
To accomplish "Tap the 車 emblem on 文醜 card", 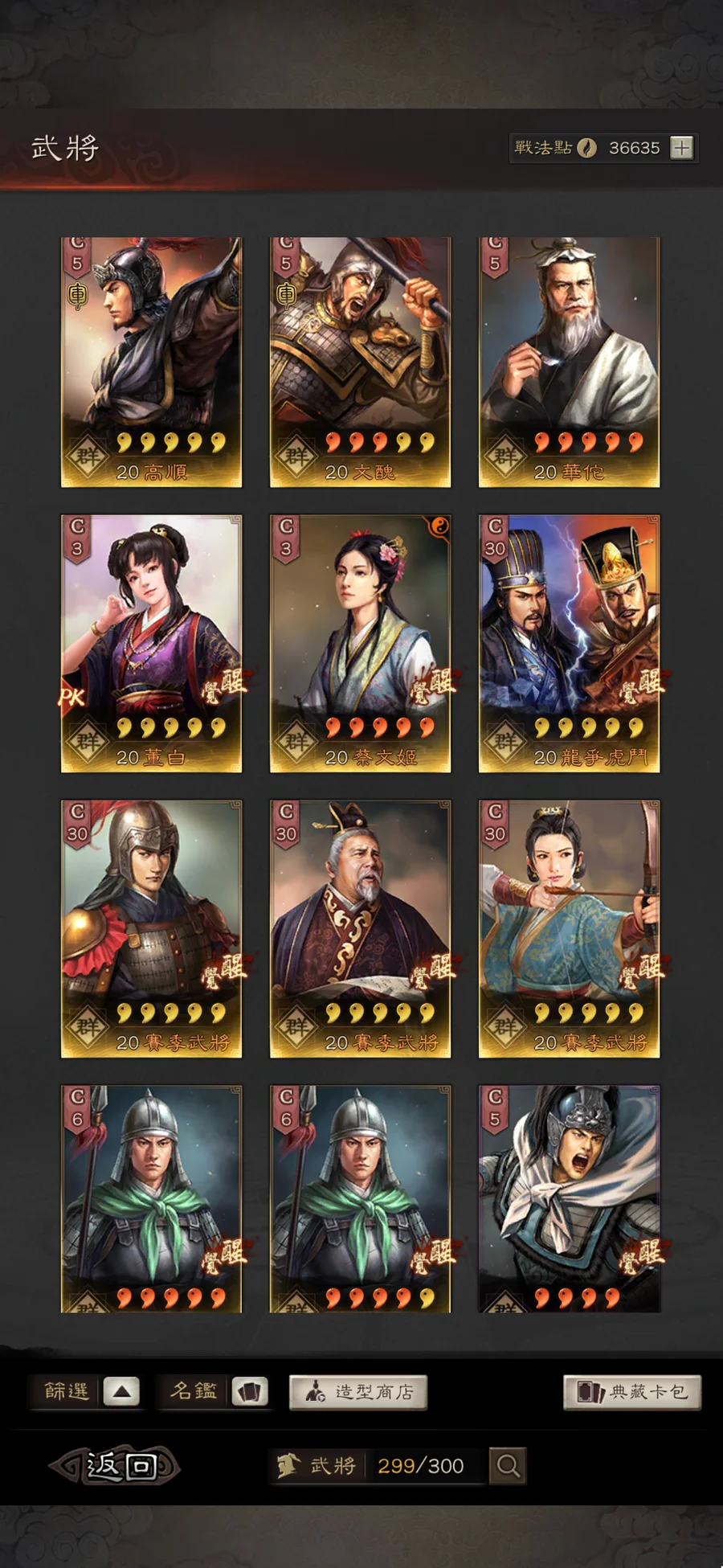I will [x=286, y=294].
